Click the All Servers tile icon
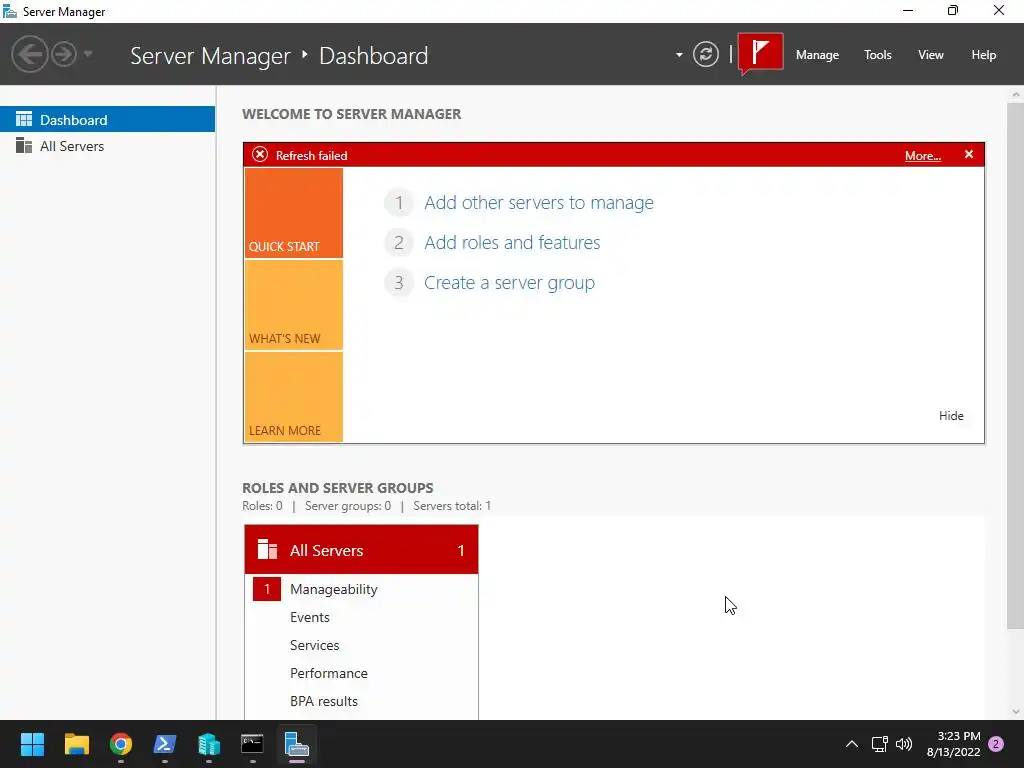The height and width of the screenshot is (768, 1024). [267, 549]
